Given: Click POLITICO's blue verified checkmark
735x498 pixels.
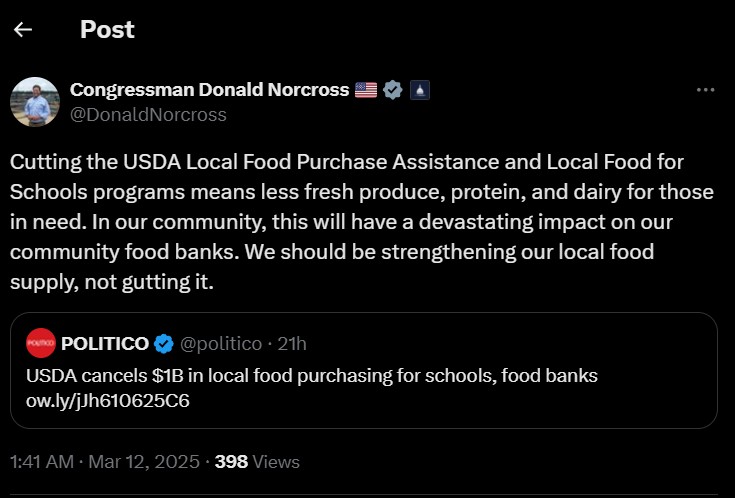Looking at the screenshot, I should click(x=165, y=344).
